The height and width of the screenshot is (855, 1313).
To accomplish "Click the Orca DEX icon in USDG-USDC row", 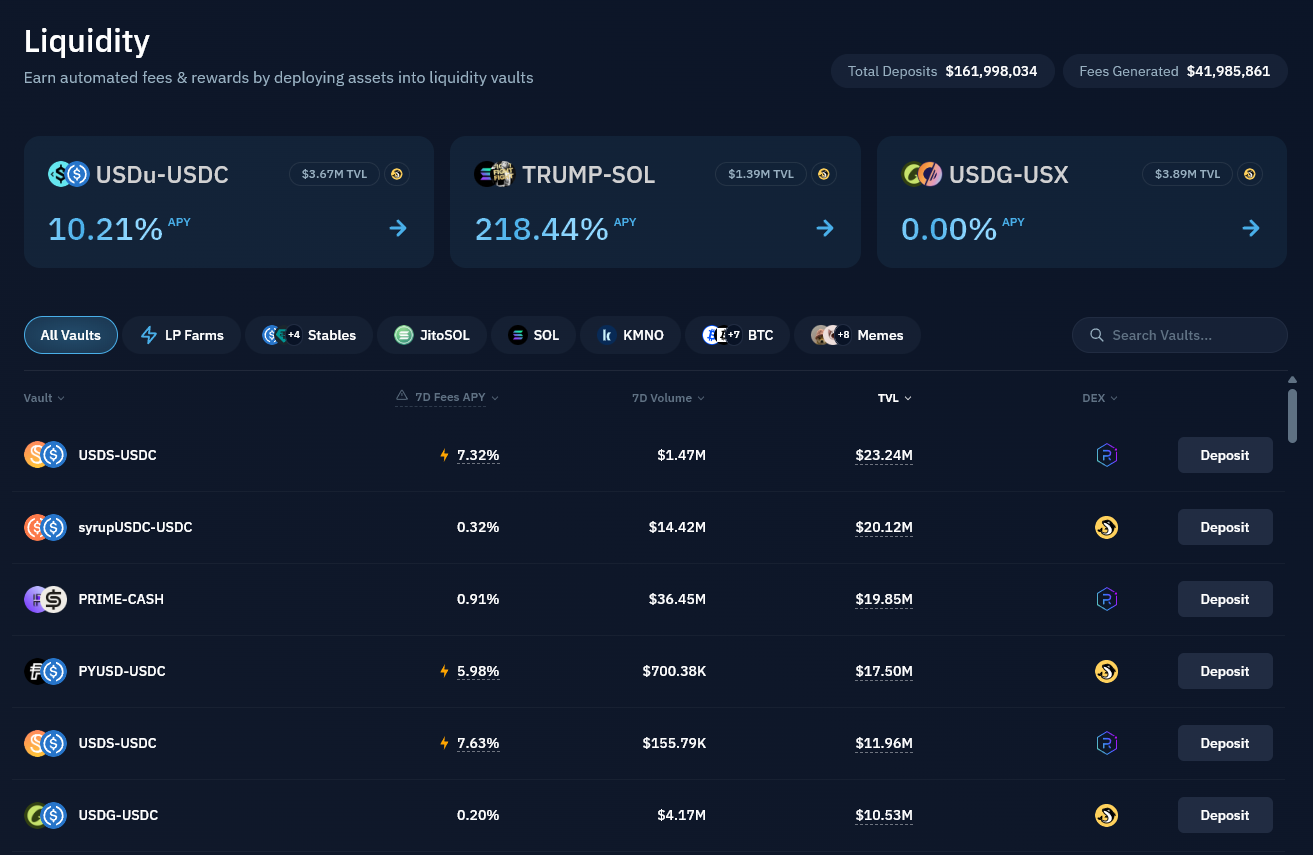I will pyautogui.click(x=1106, y=815).
